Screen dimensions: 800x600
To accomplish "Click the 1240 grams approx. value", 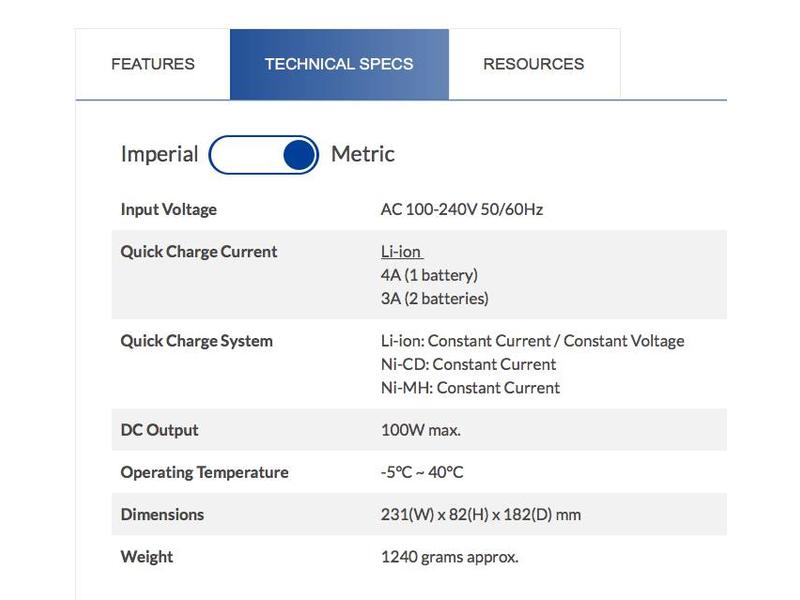I will 450,557.
